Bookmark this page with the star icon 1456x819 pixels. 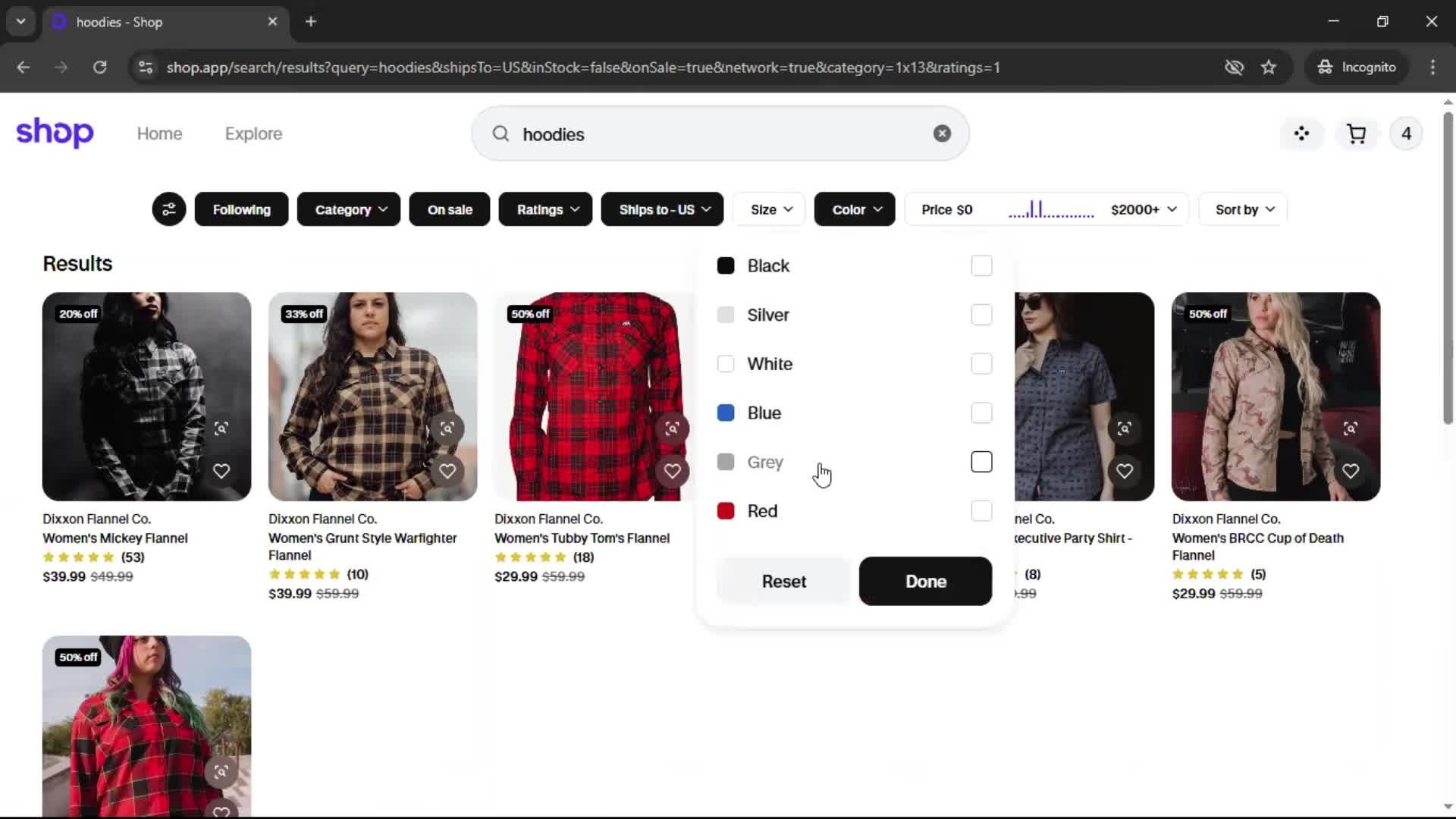pos(1269,67)
